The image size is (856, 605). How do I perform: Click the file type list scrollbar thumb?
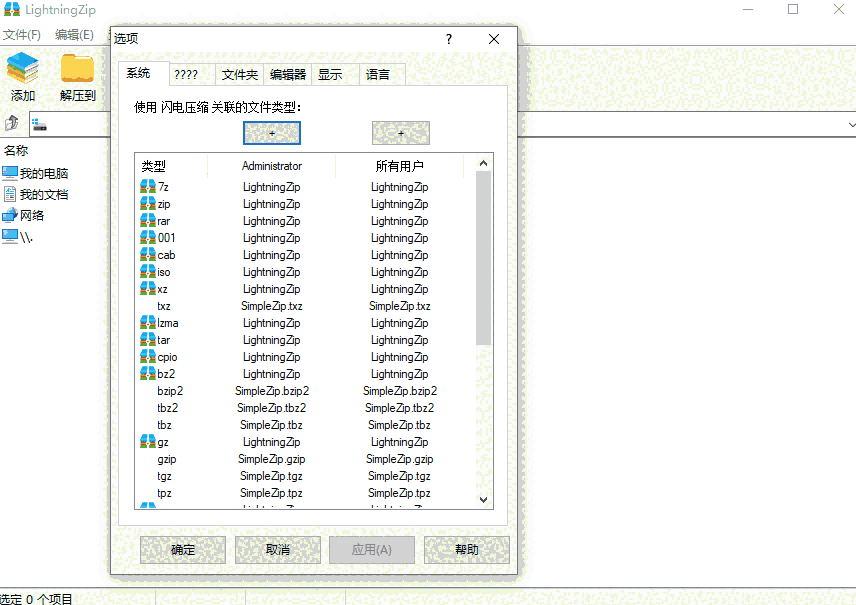pyautogui.click(x=483, y=258)
